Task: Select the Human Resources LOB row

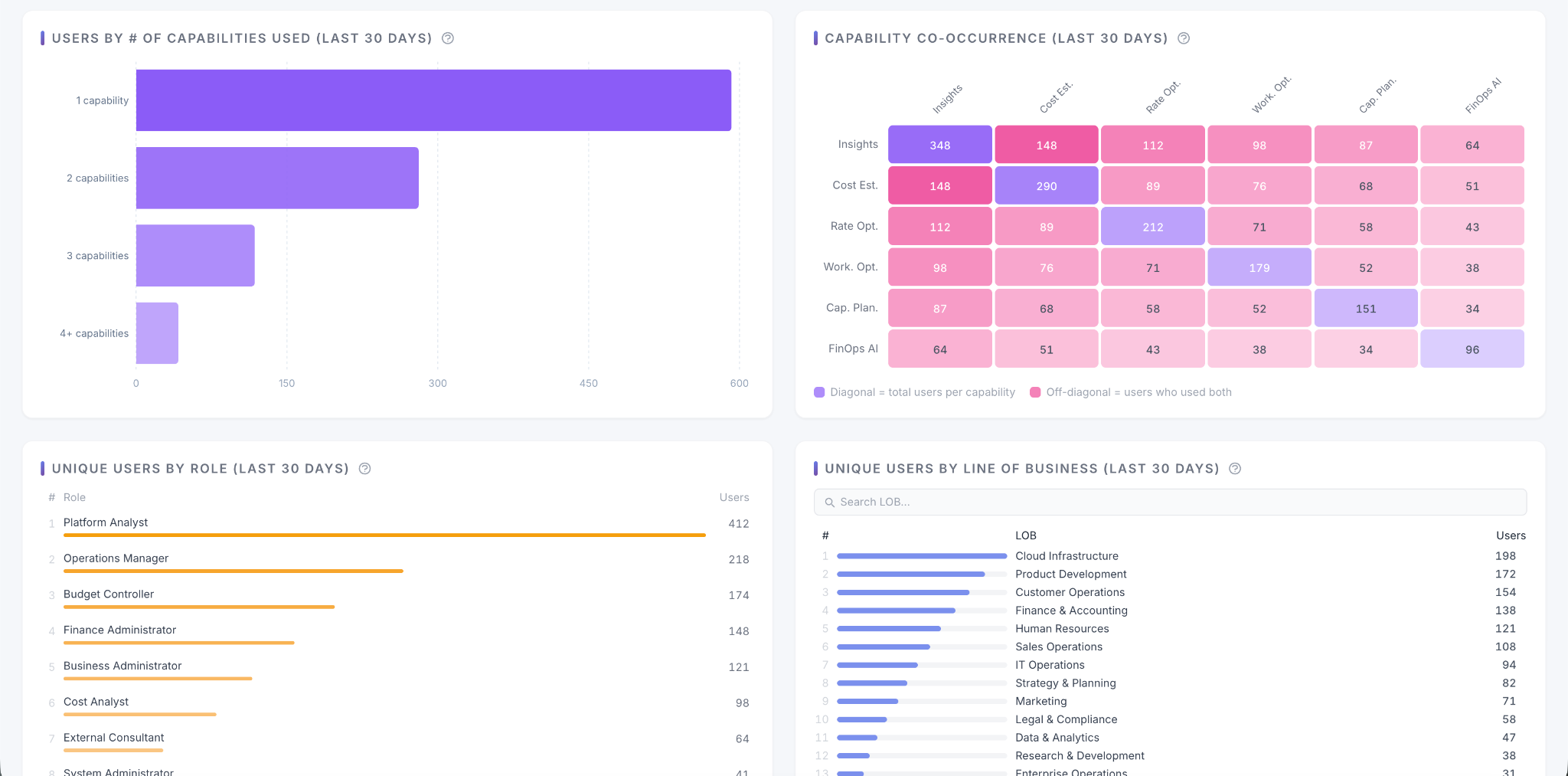Action: point(1170,629)
